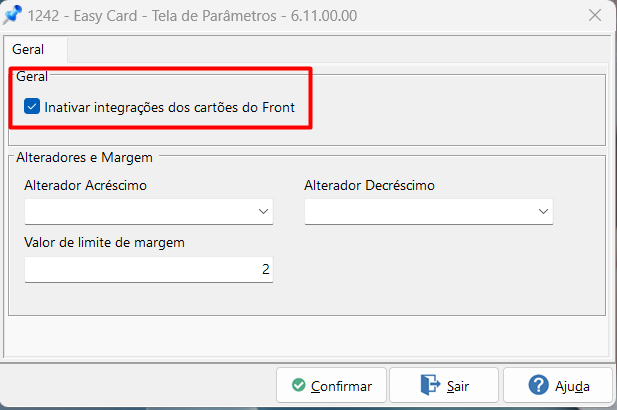Switch to the Geral tab
Screen dimensions: 617x410
pyautogui.click(x=28, y=49)
